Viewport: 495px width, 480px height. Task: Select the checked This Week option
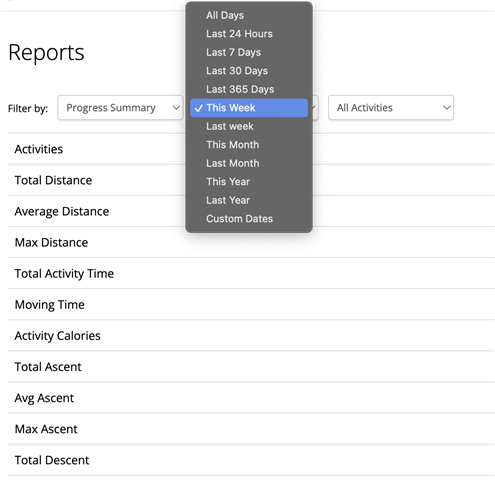point(249,108)
